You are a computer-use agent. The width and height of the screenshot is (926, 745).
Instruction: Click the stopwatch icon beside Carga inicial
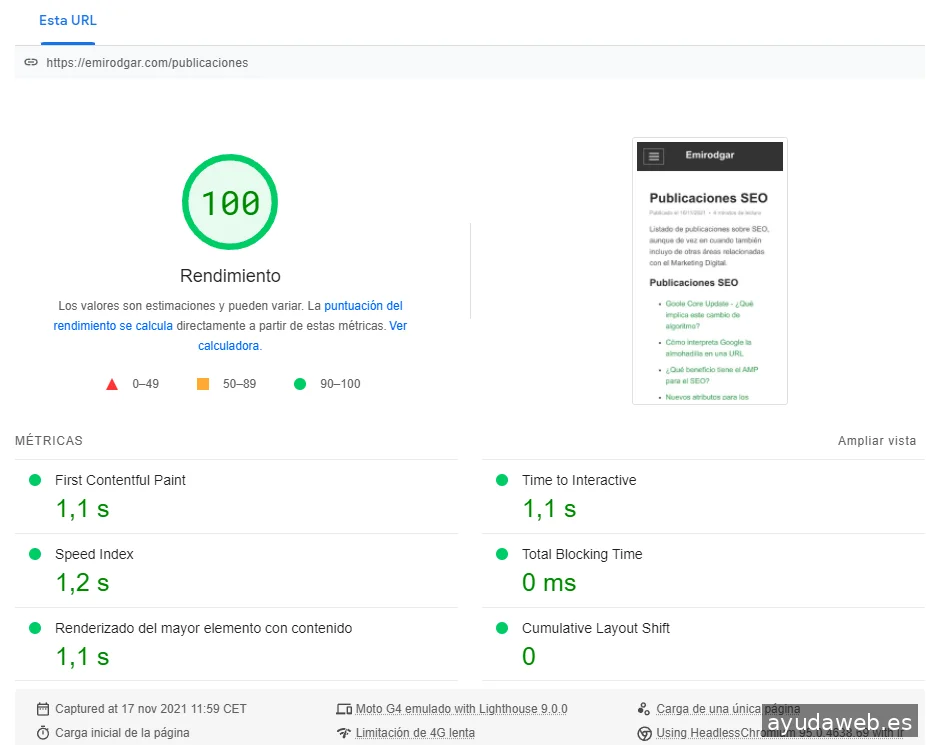[x=43, y=733]
